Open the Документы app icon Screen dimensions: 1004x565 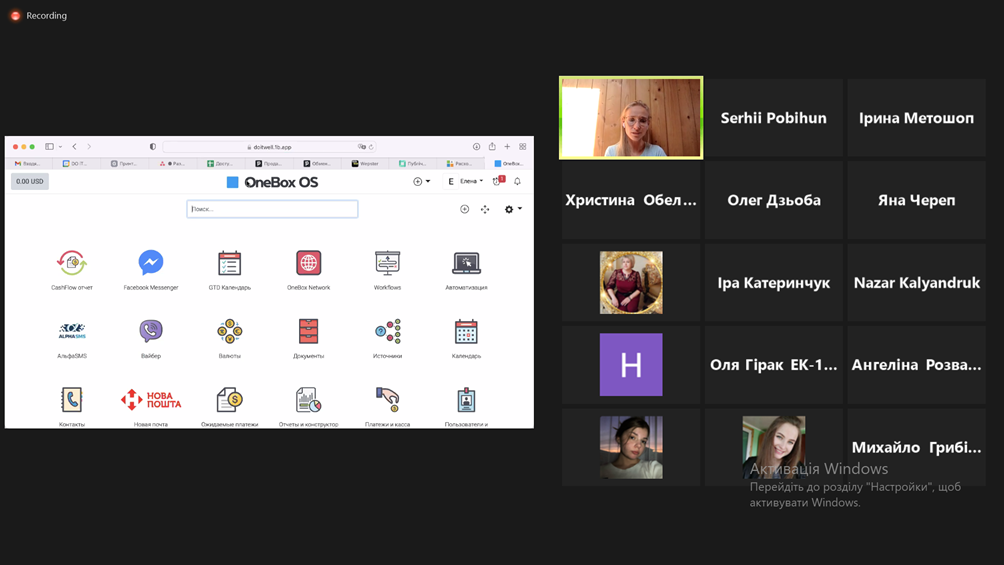pyautogui.click(x=308, y=331)
